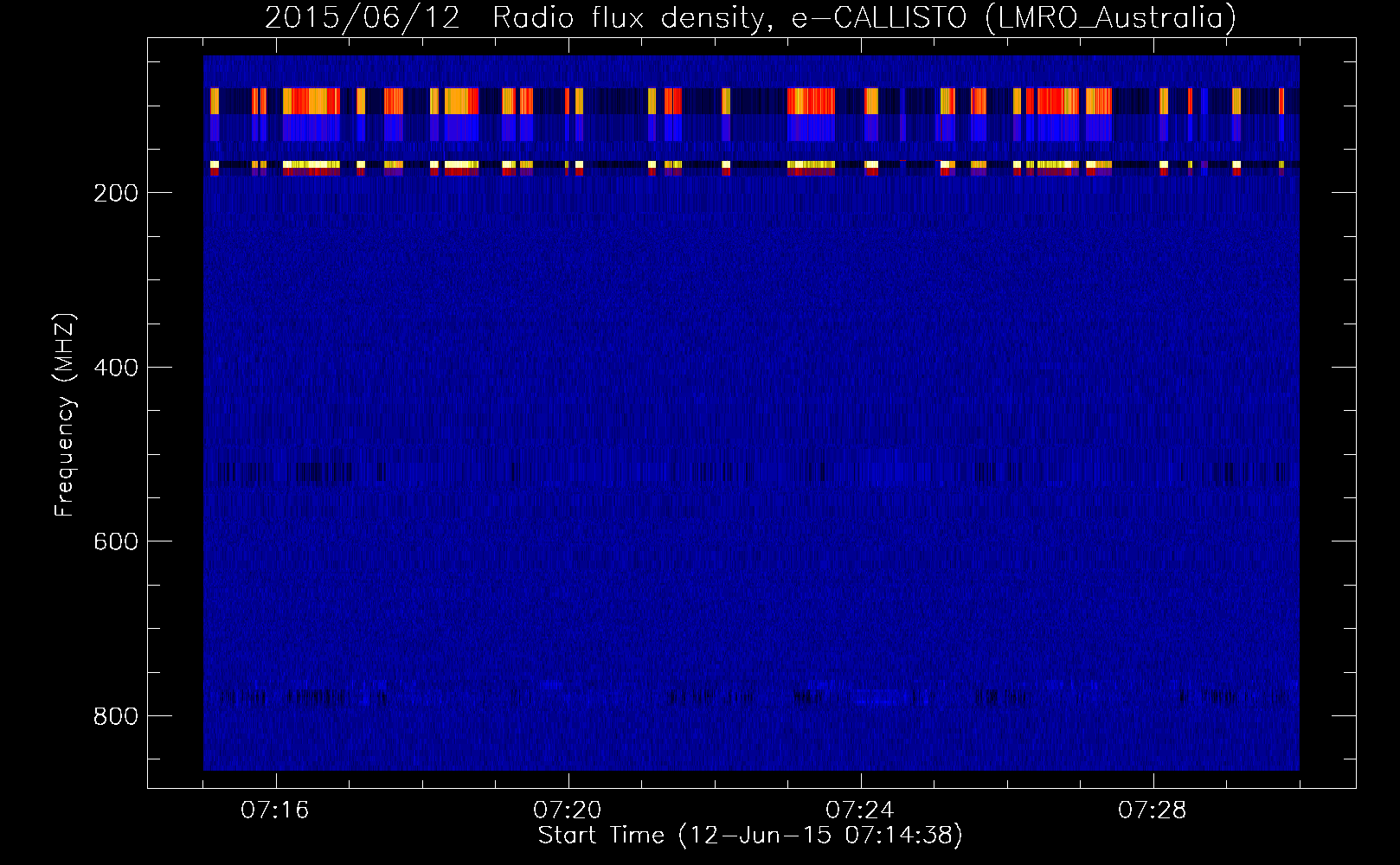Click the 07:24 time tick label
Image resolution: width=1400 pixels, height=865 pixels.
pyautogui.click(x=860, y=811)
